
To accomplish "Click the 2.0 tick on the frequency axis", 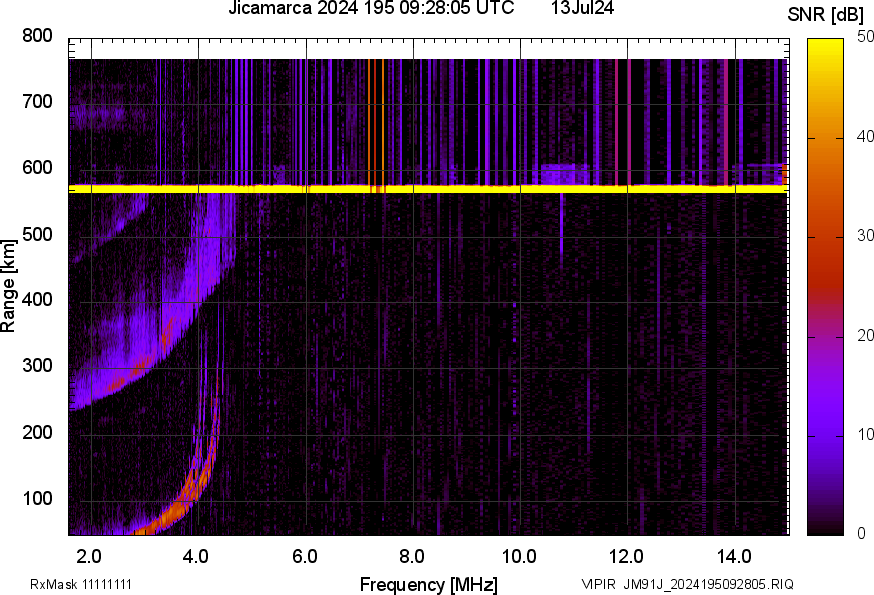I will click(90, 554).
